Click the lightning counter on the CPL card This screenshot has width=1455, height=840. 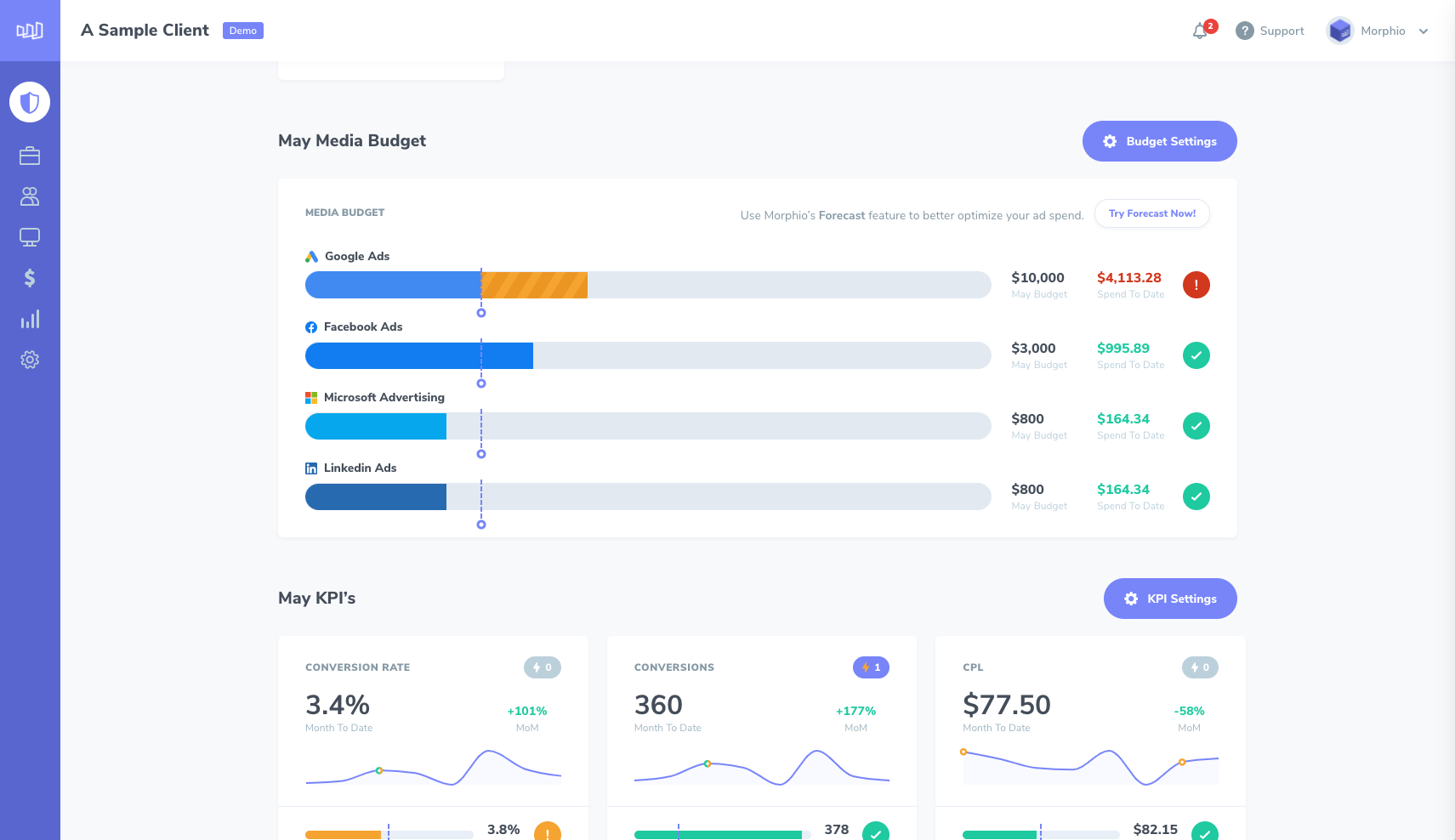pos(1200,667)
